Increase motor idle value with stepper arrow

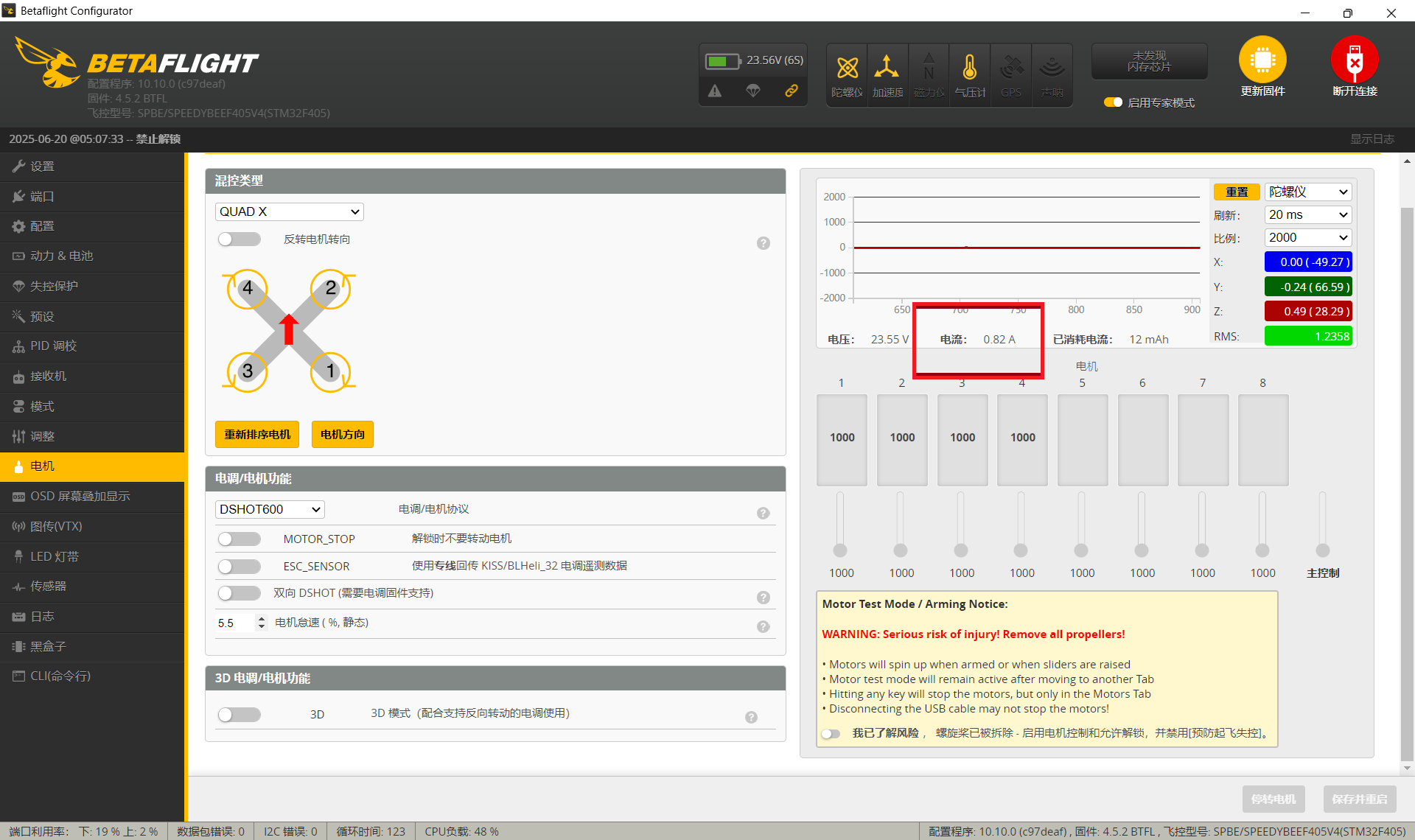[x=262, y=619]
